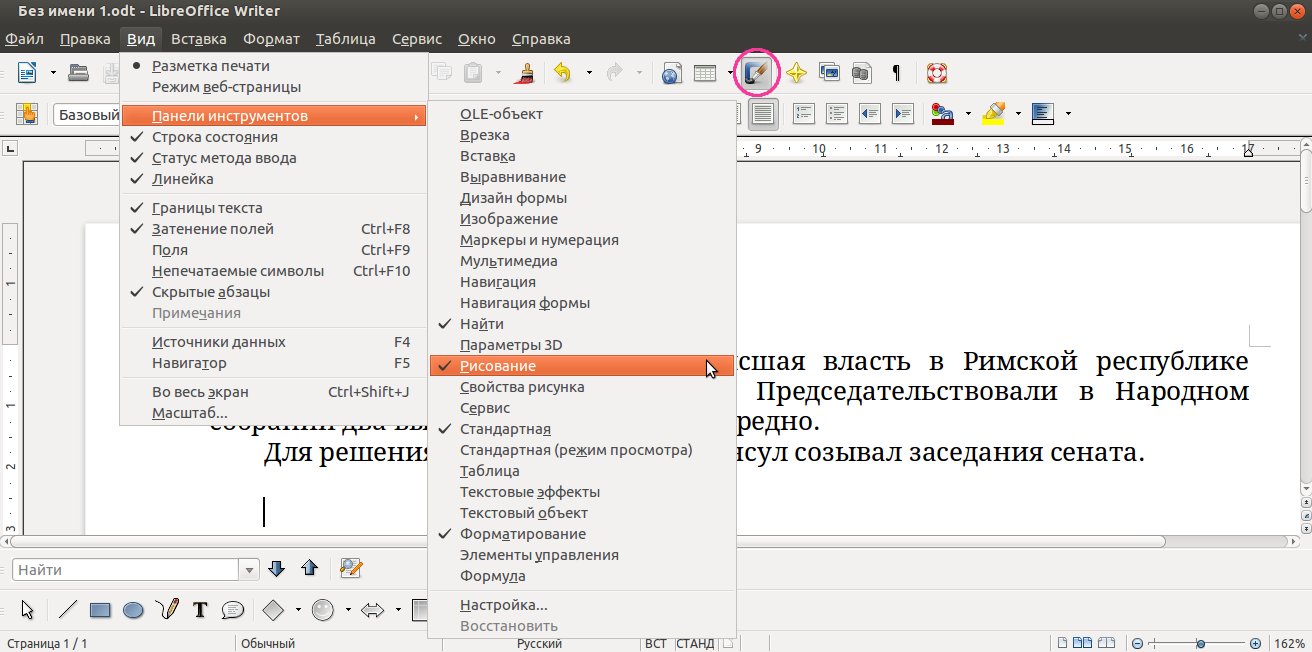The height and width of the screenshot is (652, 1312).
Task: Click the Clone Formatting paintbrush icon
Action: [x=523, y=73]
